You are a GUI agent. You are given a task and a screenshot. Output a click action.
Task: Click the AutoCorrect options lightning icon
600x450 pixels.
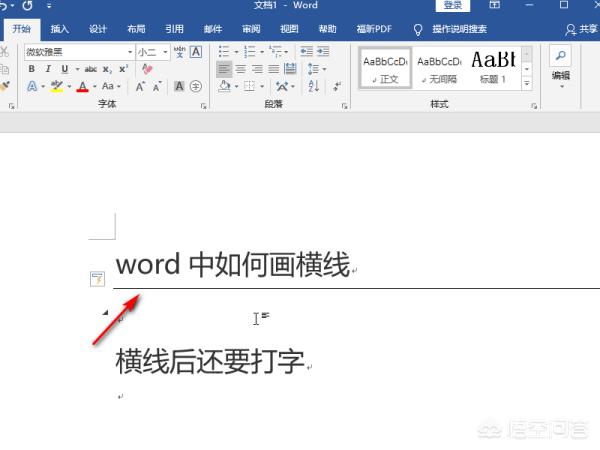97,279
